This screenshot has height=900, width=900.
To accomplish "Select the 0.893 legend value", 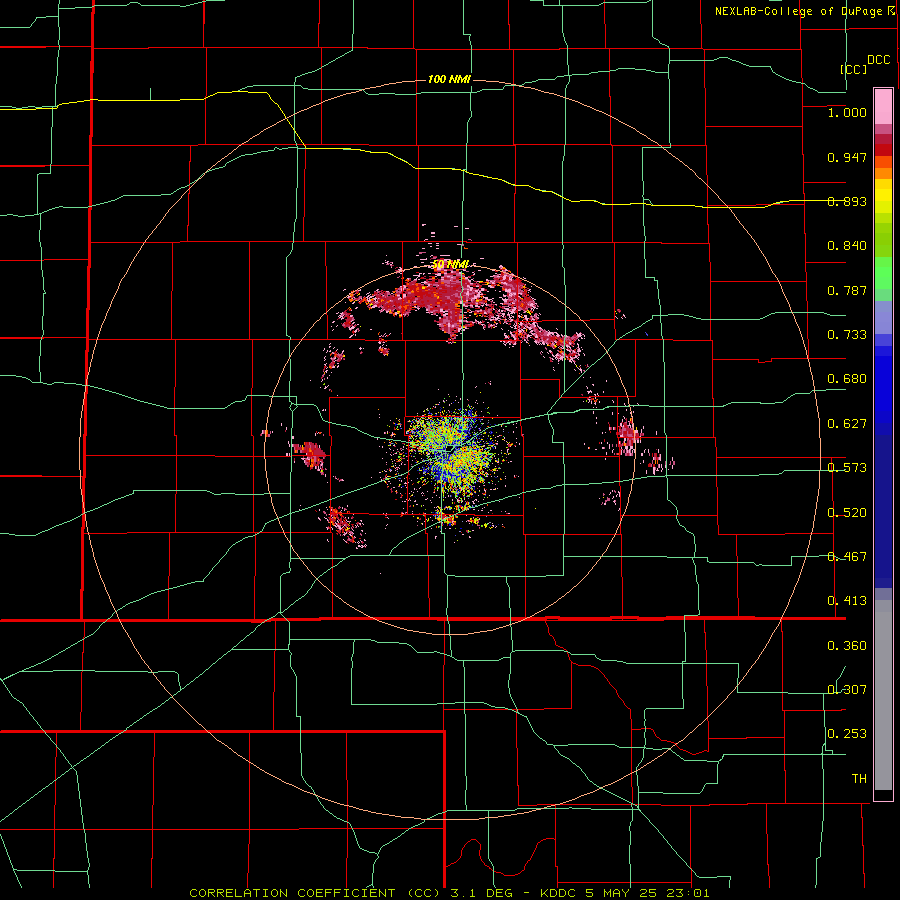I will (x=847, y=201).
